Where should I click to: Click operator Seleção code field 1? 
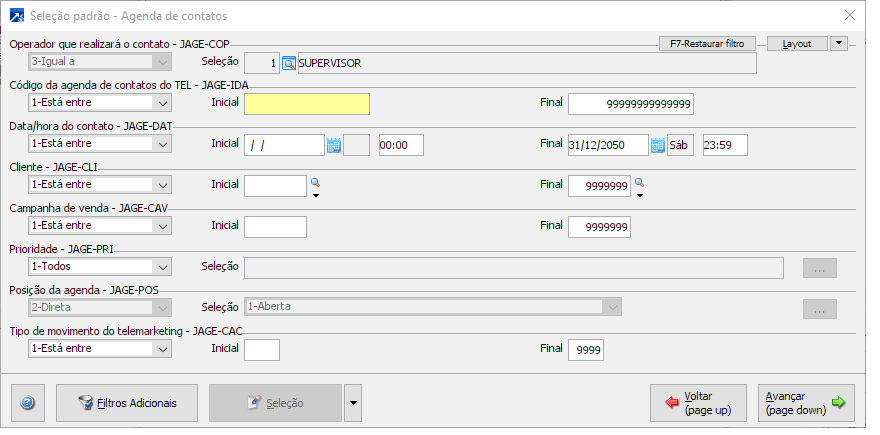[262, 63]
